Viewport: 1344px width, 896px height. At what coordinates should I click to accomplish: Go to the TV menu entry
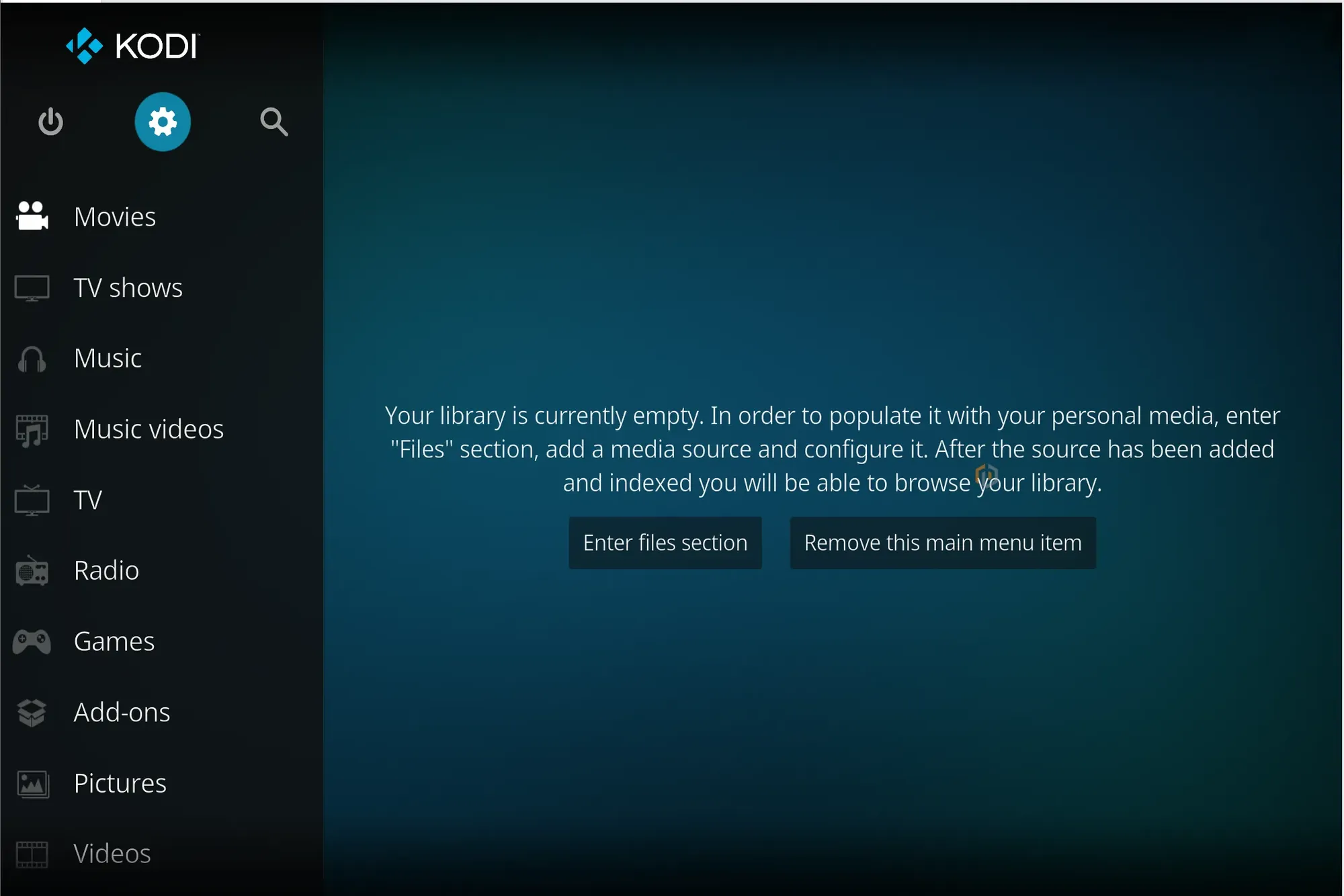(x=88, y=500)
